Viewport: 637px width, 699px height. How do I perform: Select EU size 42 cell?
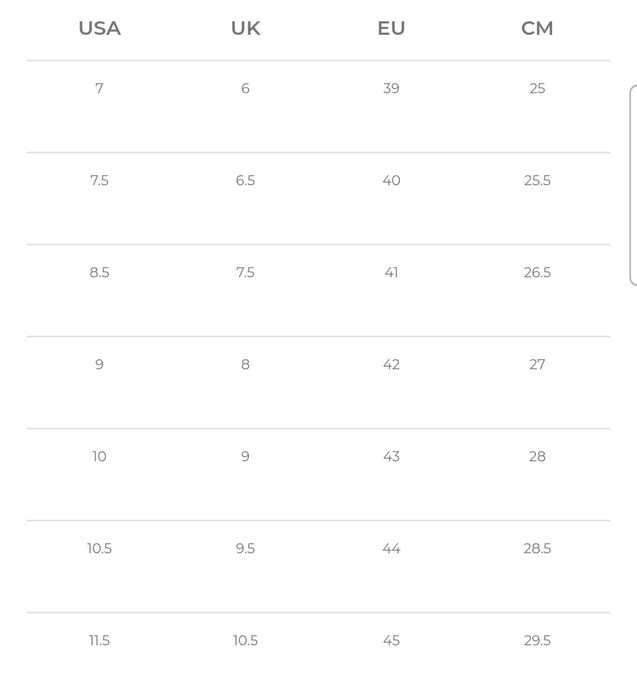click(x=391, y=365)
